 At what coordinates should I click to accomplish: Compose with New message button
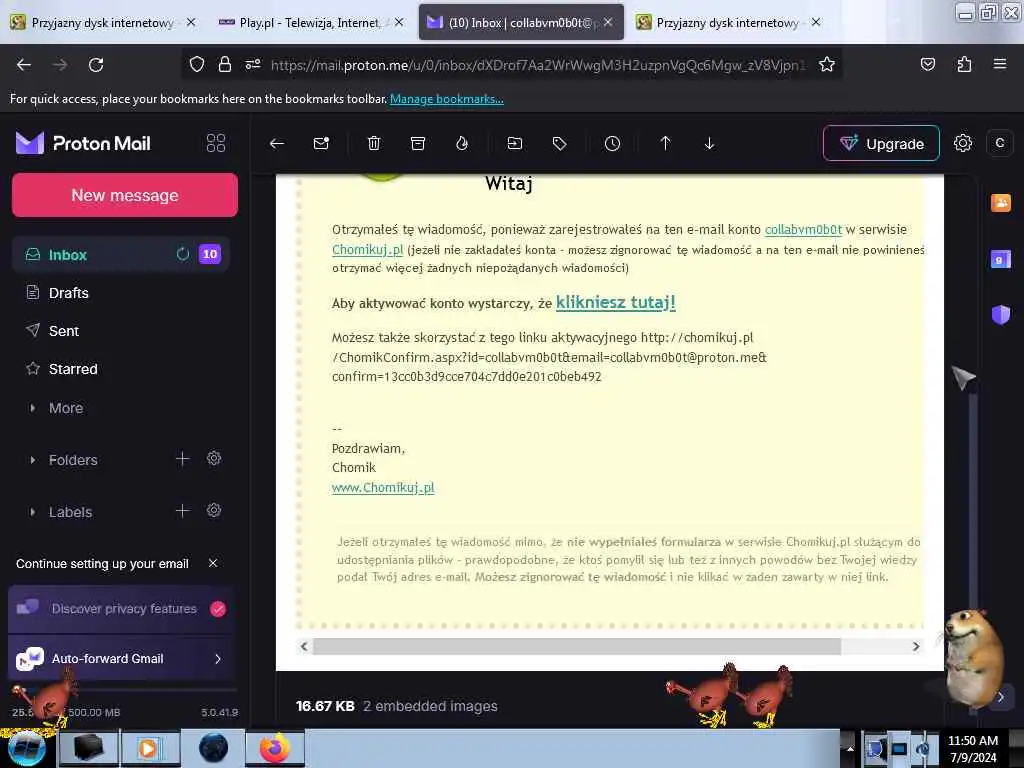125,195
